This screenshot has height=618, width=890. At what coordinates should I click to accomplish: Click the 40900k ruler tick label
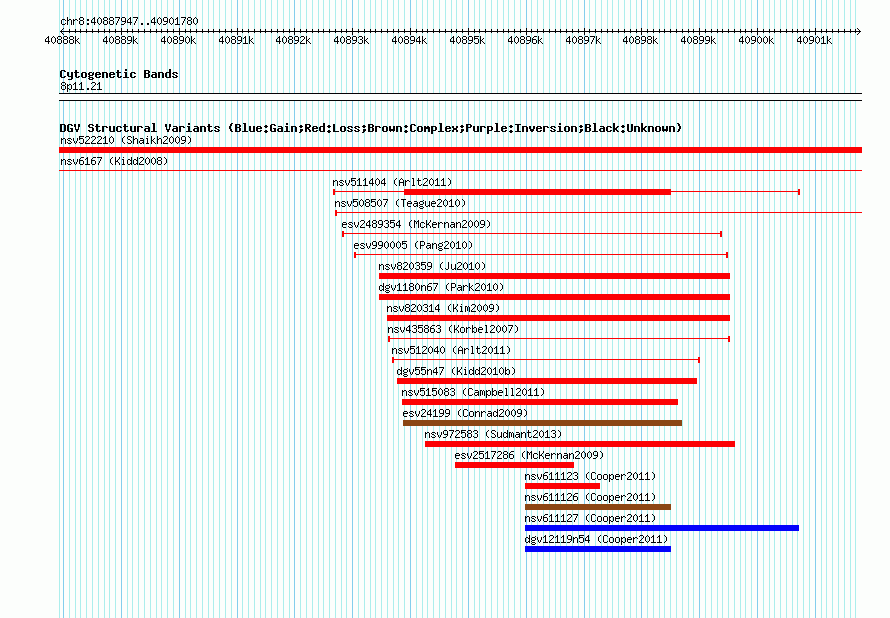tap(756, 40)
